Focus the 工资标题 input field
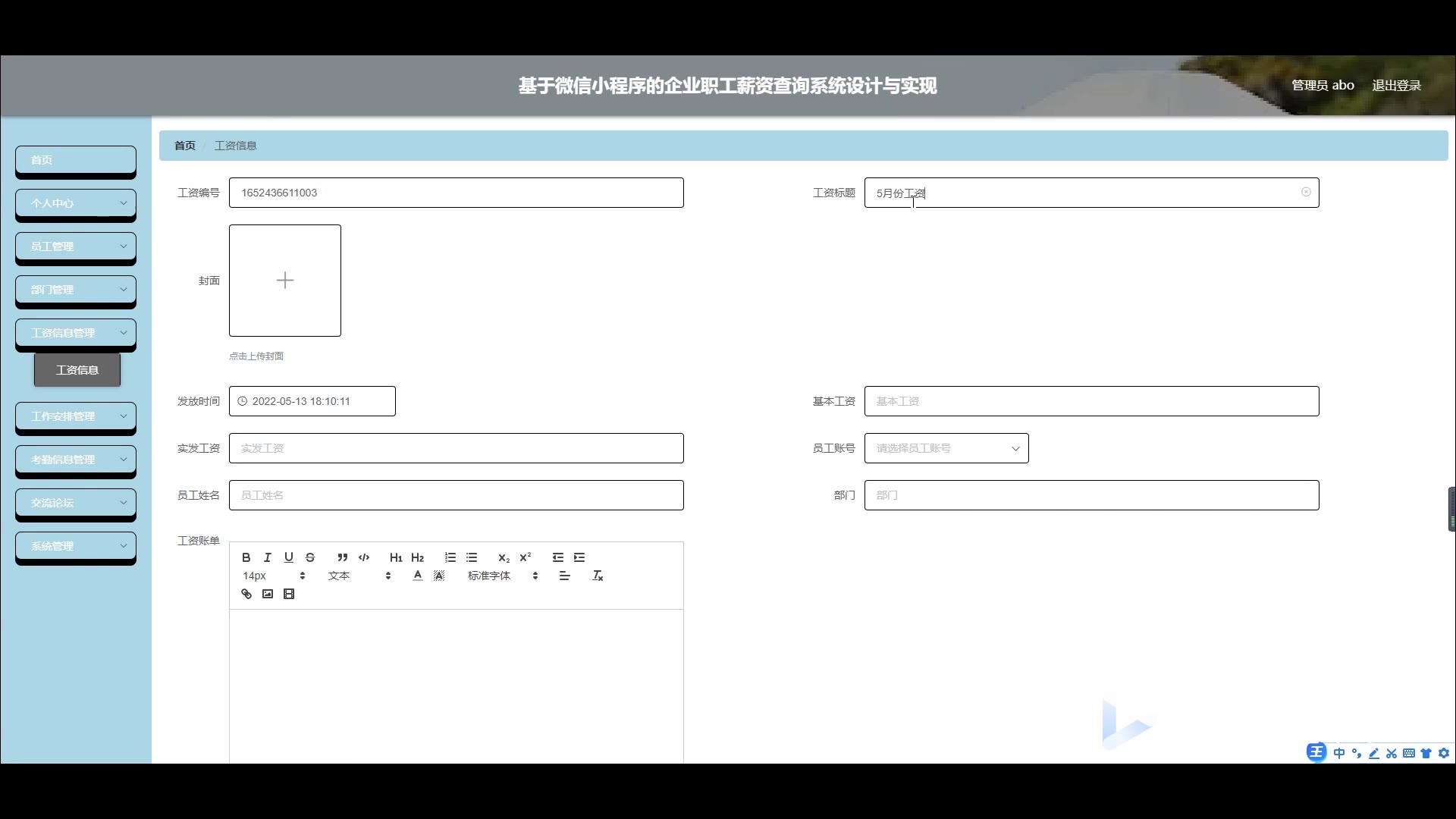Screen dimensions: 1456x819 [x=1092, y=193]
